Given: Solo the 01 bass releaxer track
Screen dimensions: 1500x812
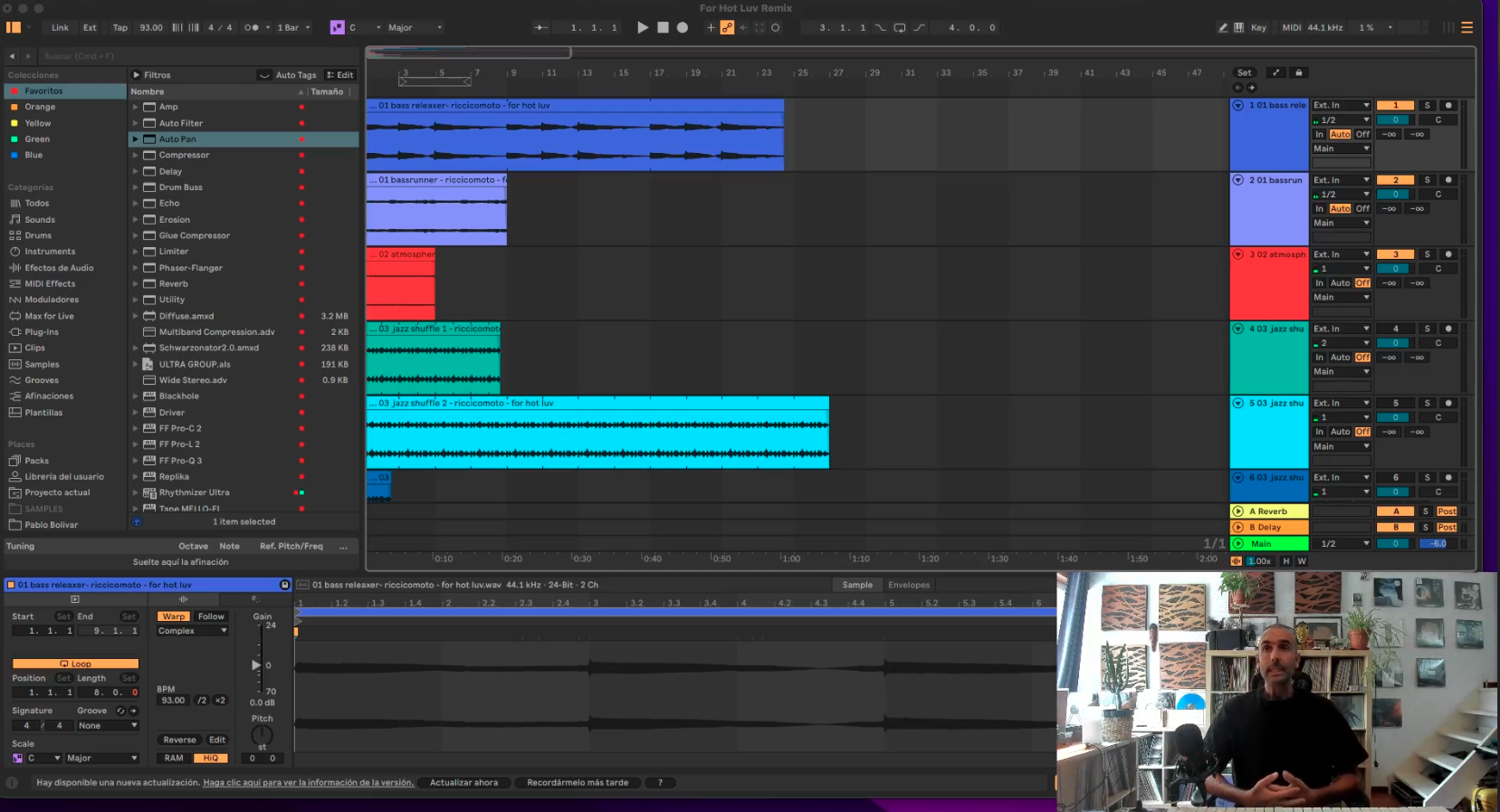Looking at the screenshot, I should 1427,105.
